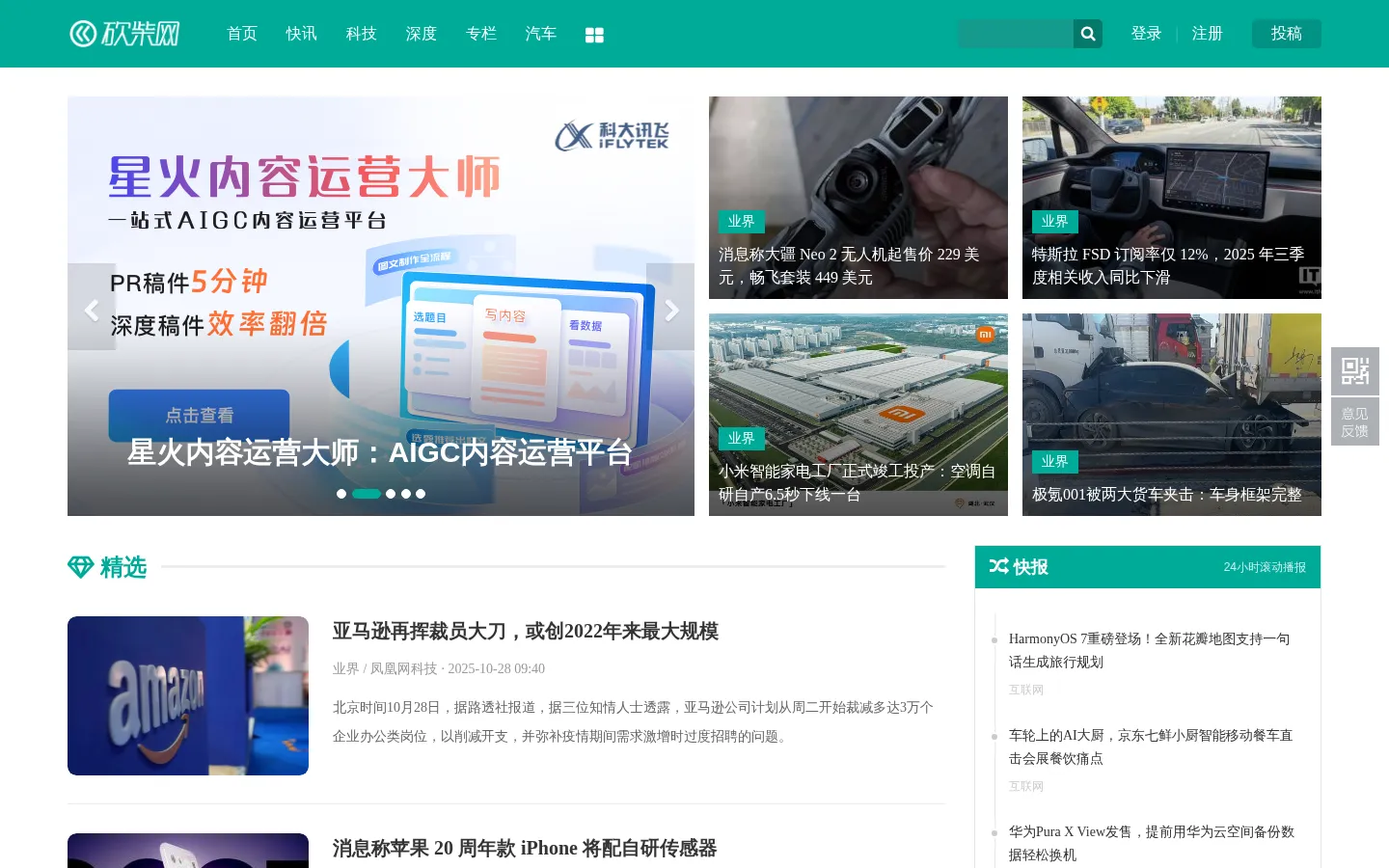
Task: Open the 京东七鲜小厨 news flash
Action: [x=1151, y=746]
